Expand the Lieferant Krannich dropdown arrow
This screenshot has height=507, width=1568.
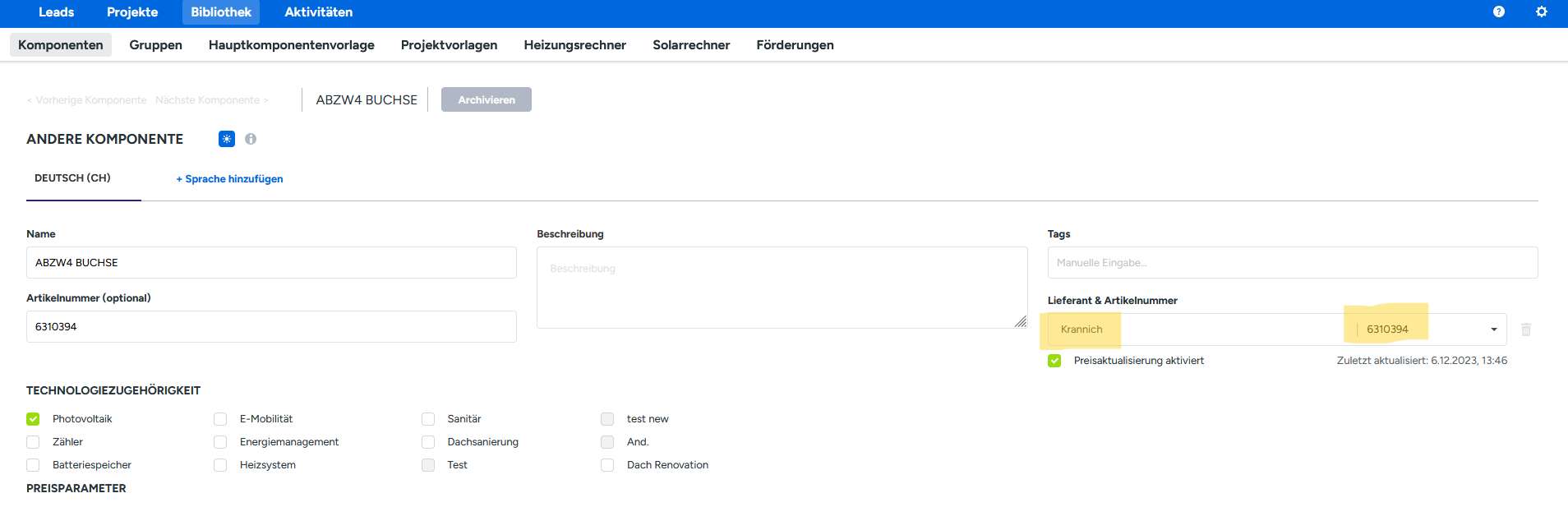(1493, 330)
